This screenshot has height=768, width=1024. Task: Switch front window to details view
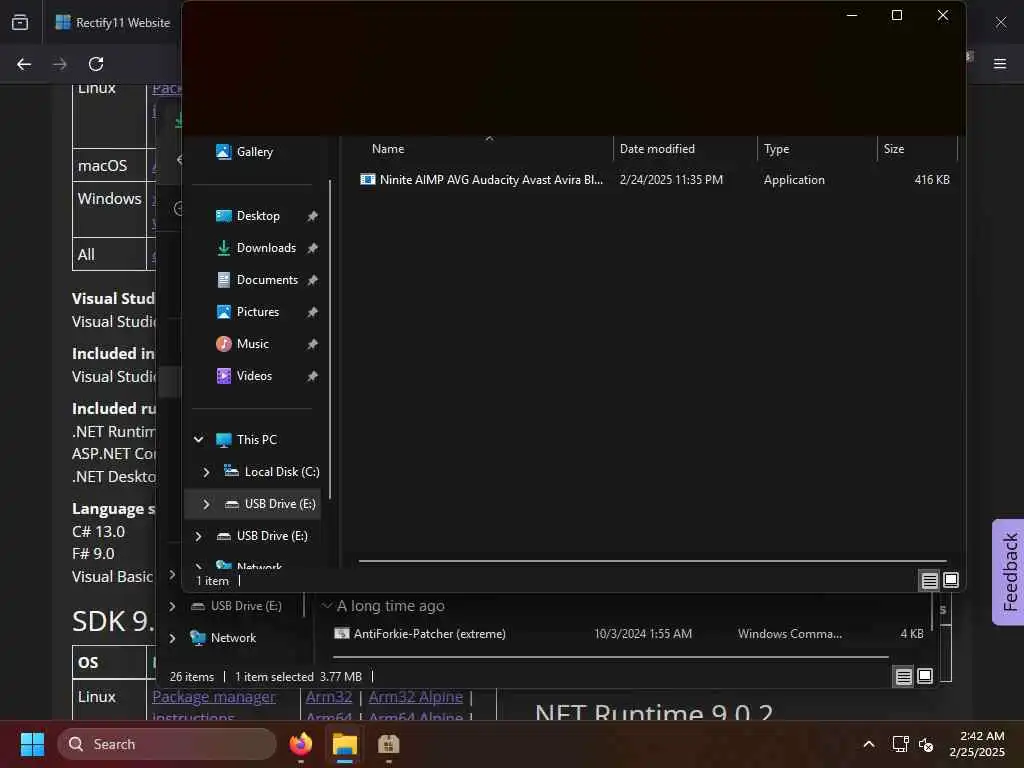pyautogui.click(x=929, y=580)
